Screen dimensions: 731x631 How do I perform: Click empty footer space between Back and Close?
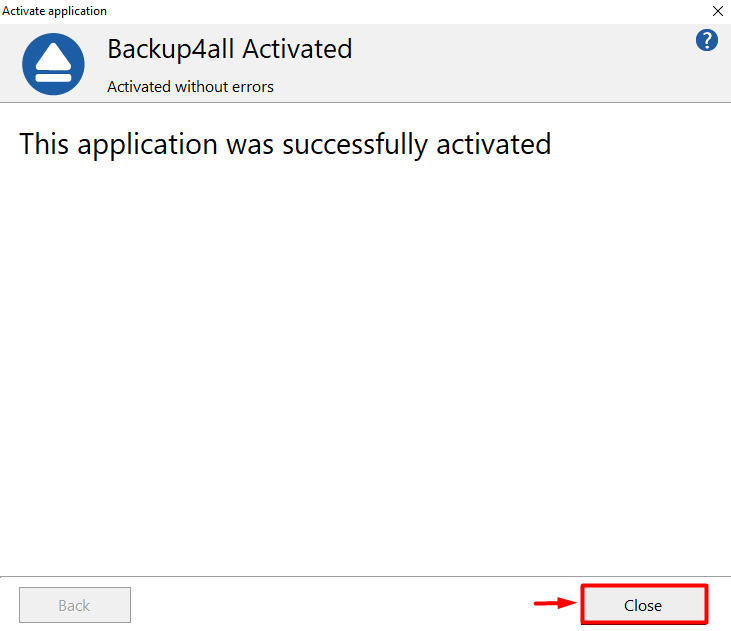click(330, 605)
